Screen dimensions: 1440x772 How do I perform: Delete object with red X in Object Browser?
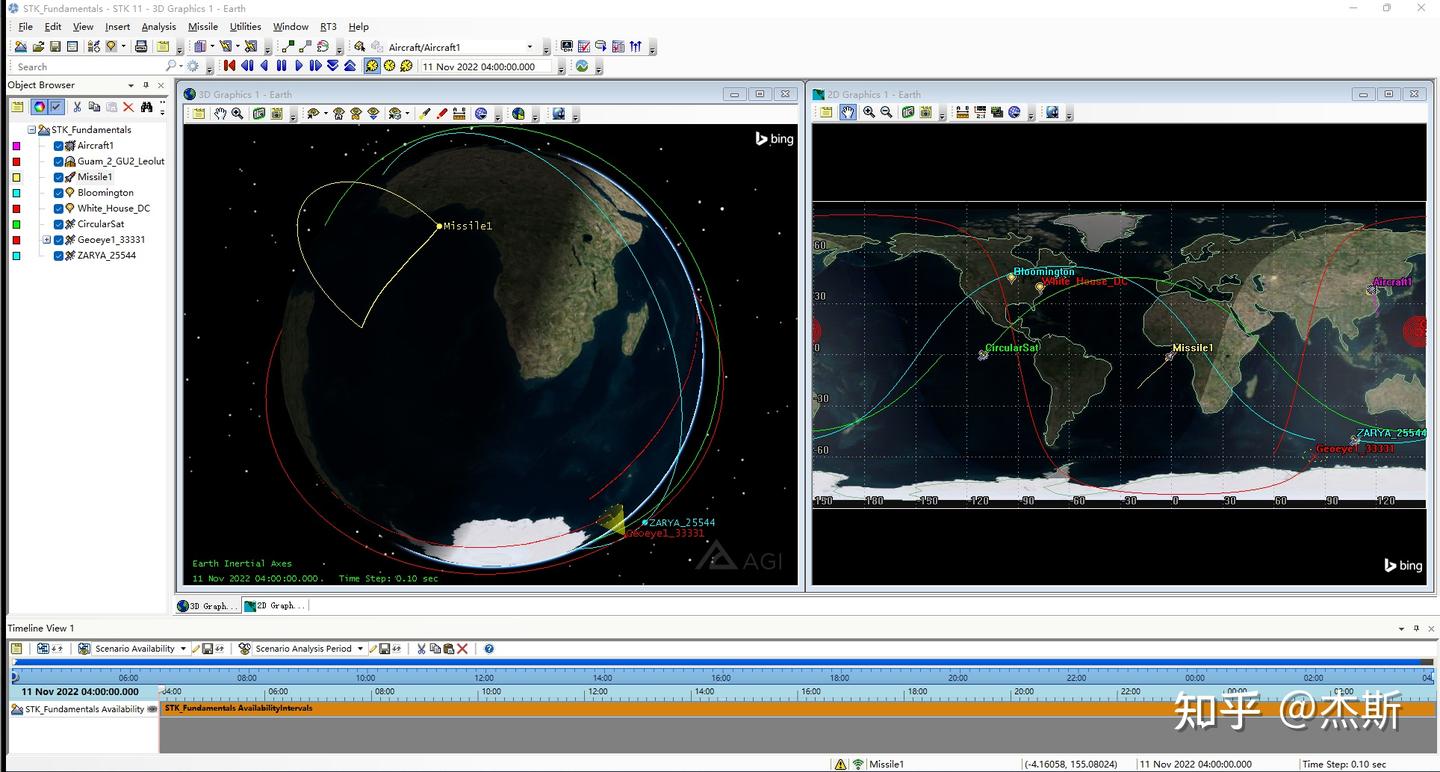point(128,107)
